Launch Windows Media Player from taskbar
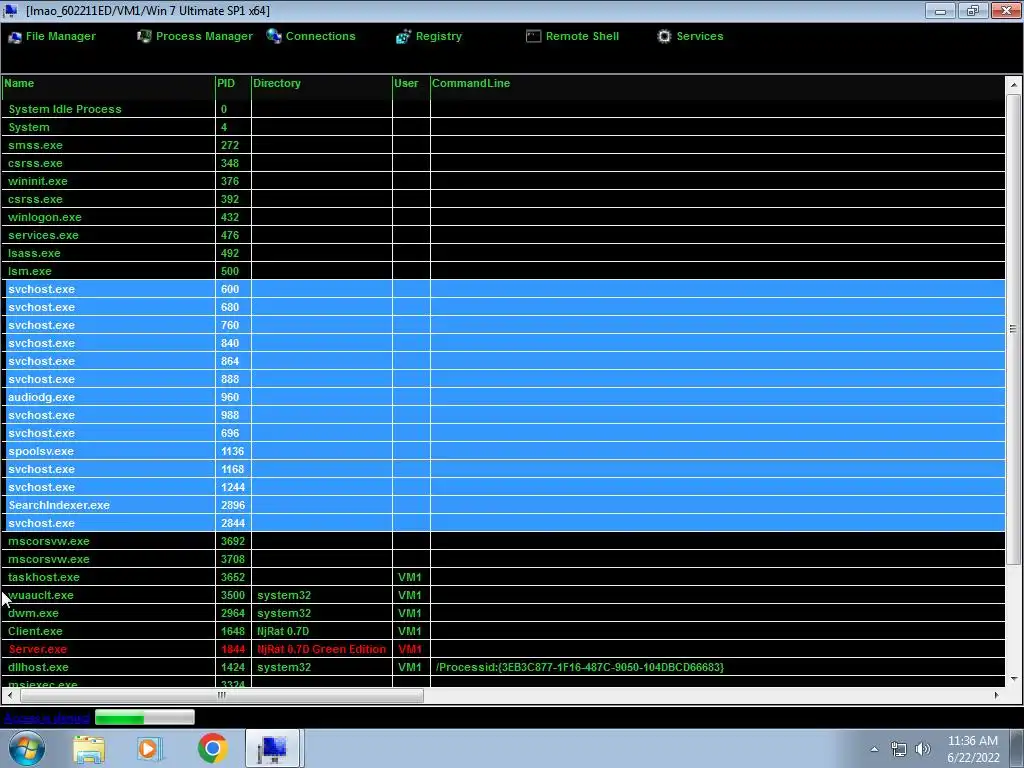 pyautogui.click(x=149, y=749)
